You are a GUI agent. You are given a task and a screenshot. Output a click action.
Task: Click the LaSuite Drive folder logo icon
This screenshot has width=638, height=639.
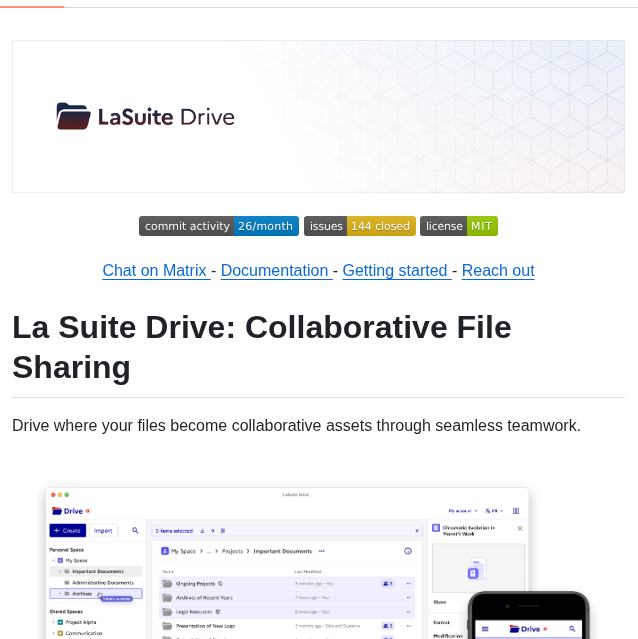pos(73,116)
